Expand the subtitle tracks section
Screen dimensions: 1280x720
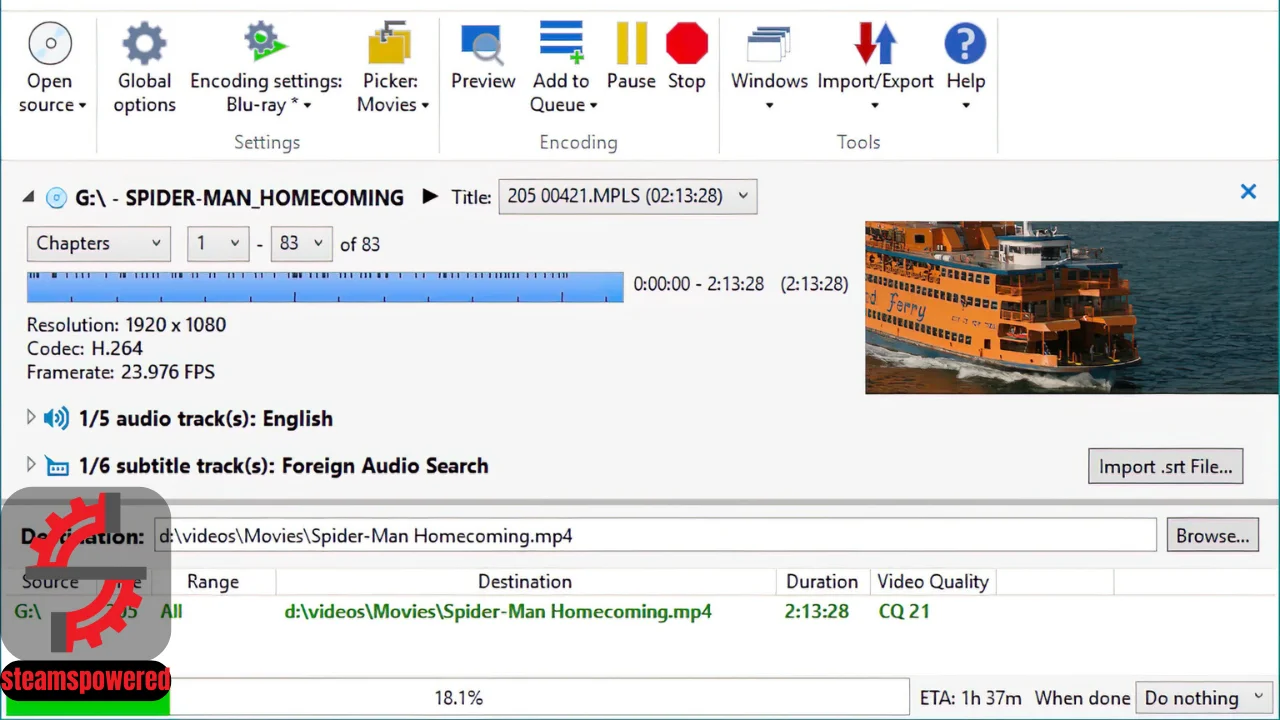coord(30,465)
